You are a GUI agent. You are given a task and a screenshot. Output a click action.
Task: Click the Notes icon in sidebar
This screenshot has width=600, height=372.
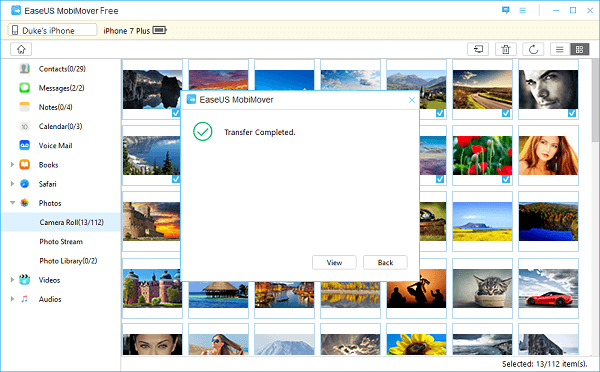pyautogui.click(x=24, y=107)
